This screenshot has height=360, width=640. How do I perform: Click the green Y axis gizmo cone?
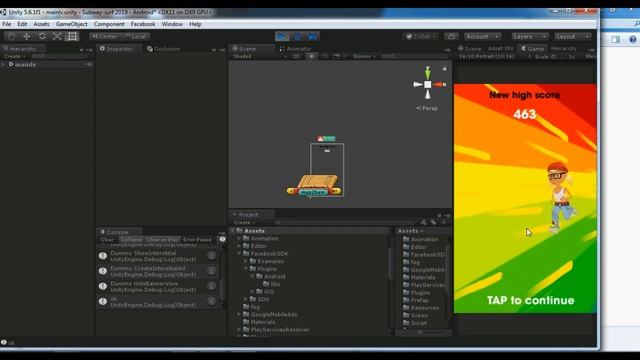pos(427,73)
